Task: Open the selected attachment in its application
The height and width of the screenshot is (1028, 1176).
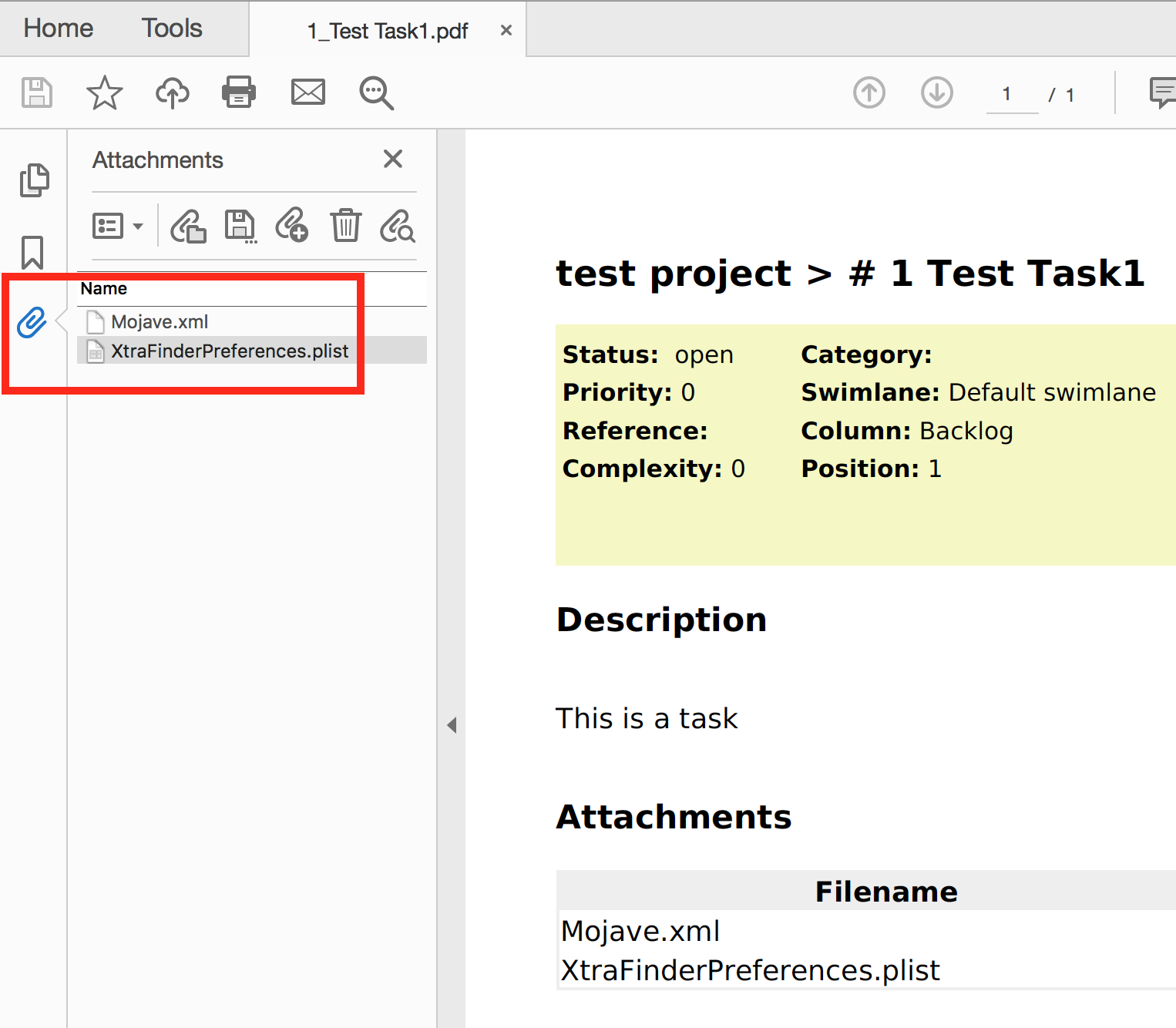Action: click(x=188, y=226)
